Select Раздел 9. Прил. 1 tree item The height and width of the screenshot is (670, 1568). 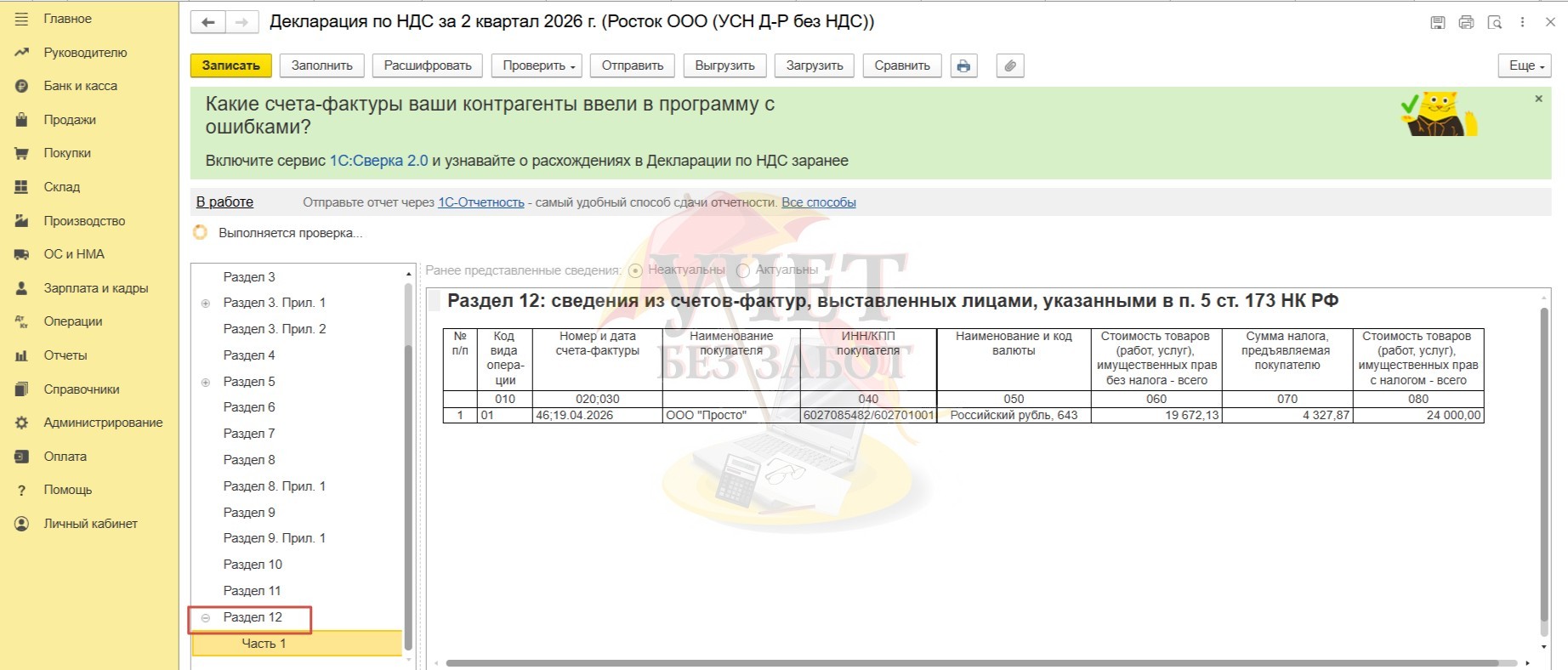[x=275, y=538]
